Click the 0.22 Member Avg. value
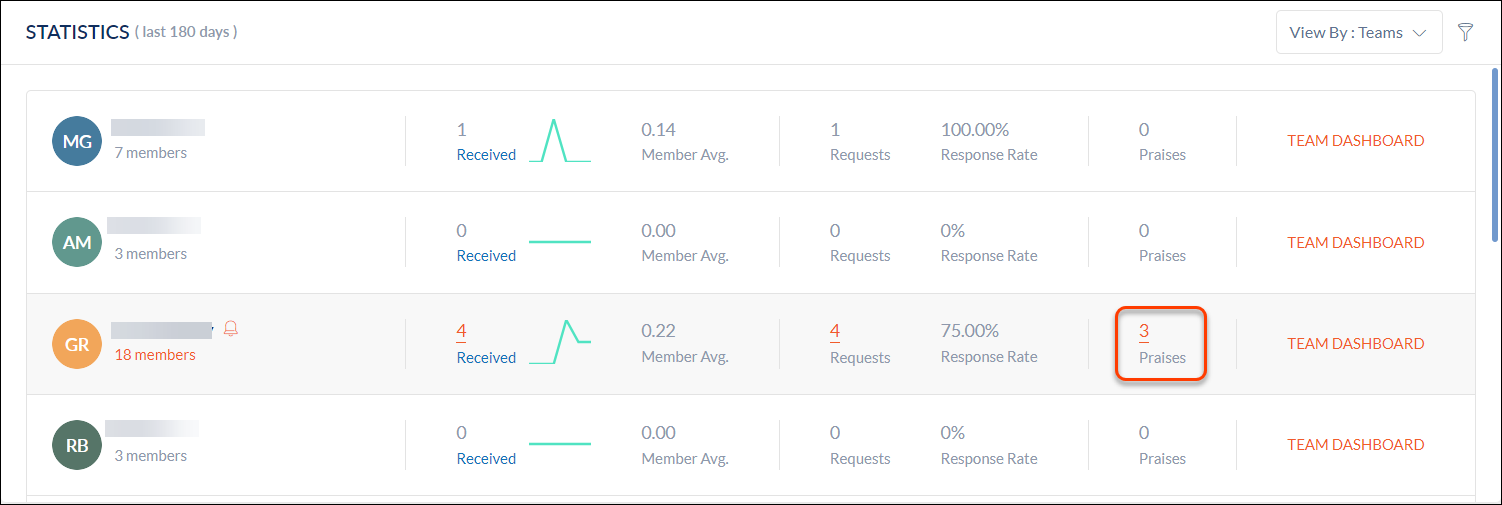The image size is (1502, 505). 658,331
